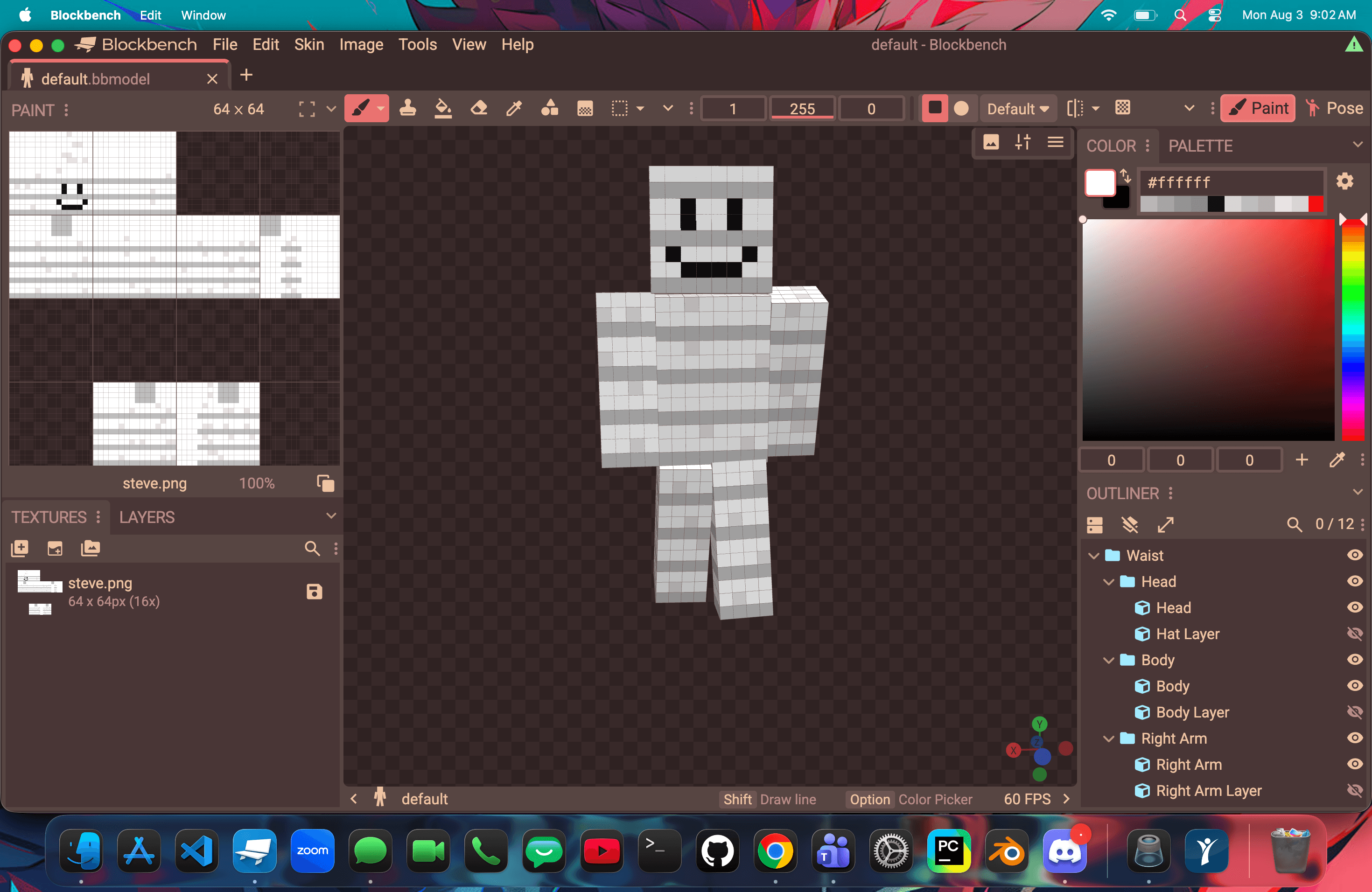Image resolution: width=1372 pixels, height=892 pixels.
Task: Open the mirror painting options arrow
Action: [1095, 108]
